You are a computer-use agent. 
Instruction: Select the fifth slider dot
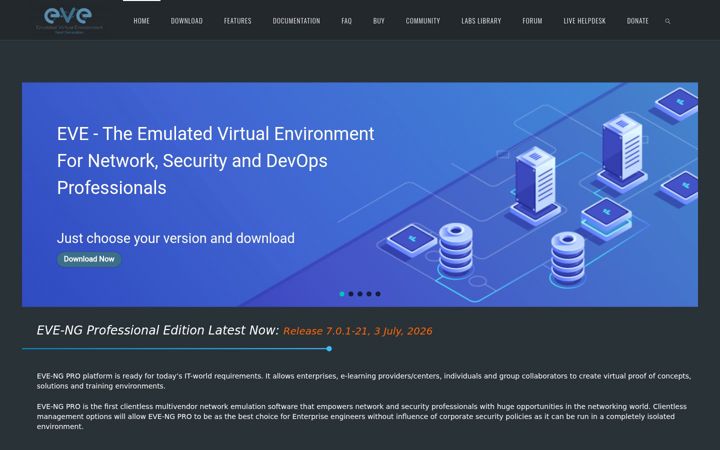378,294
